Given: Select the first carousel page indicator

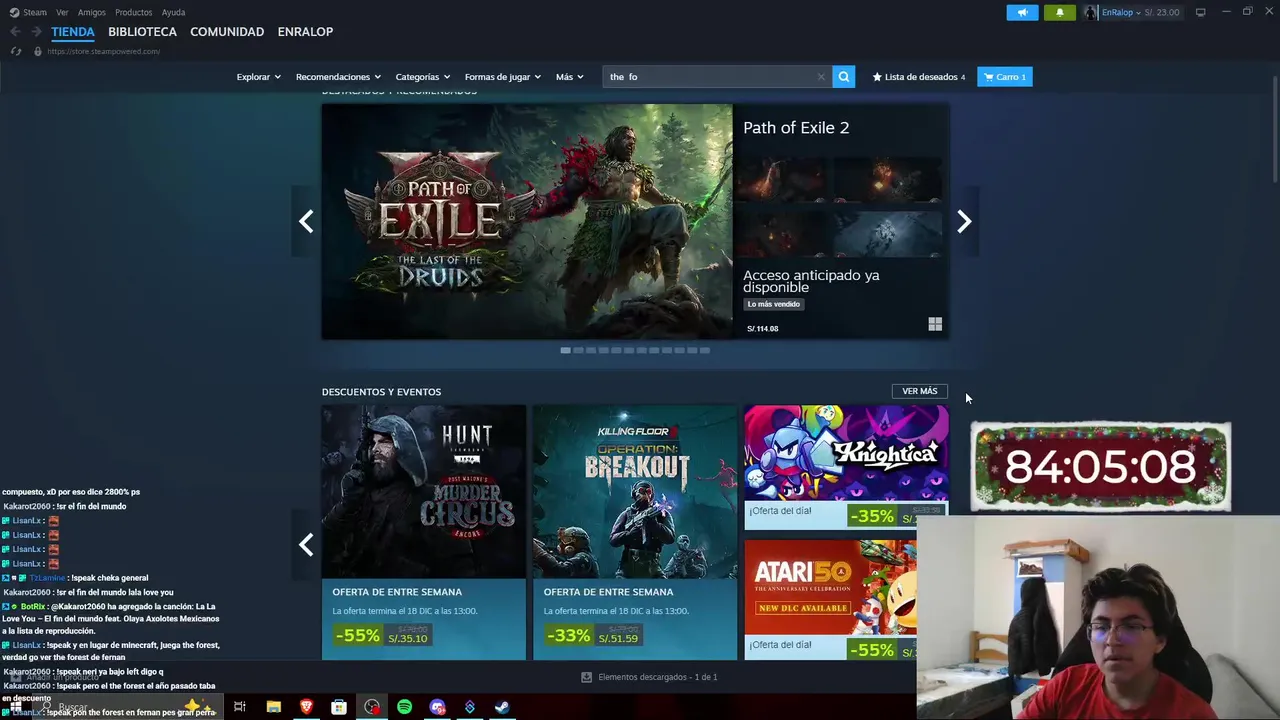Looking at the screenshot, I should pyautogui.click(x=565, y=350).
